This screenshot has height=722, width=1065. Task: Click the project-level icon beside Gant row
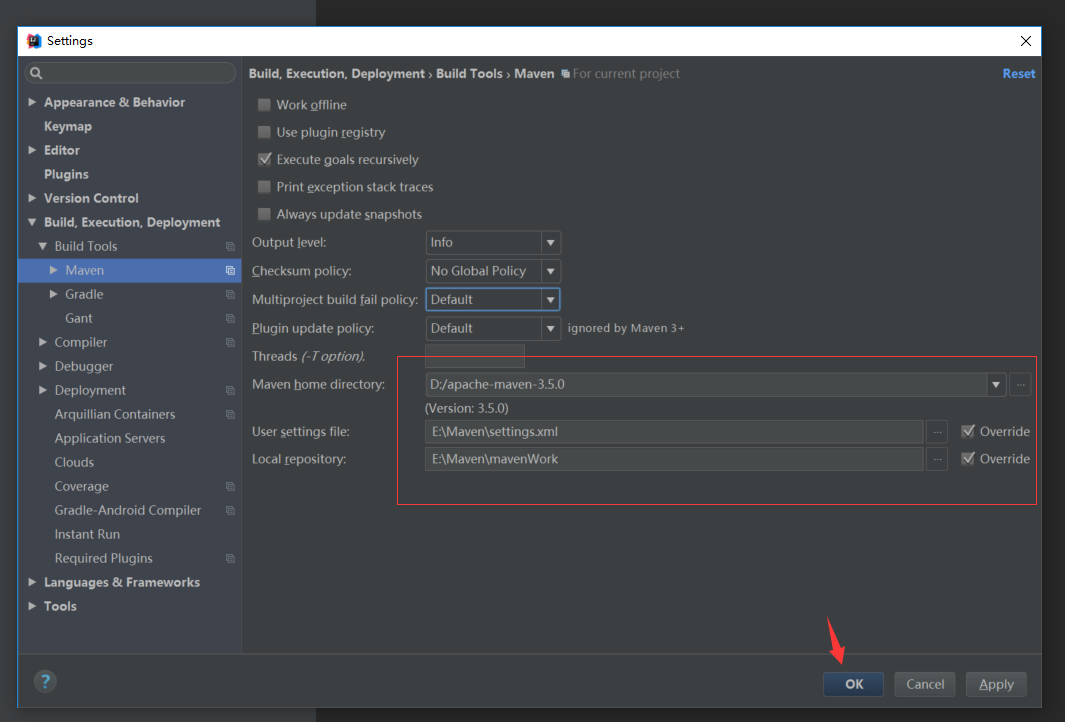click(230, 319)
